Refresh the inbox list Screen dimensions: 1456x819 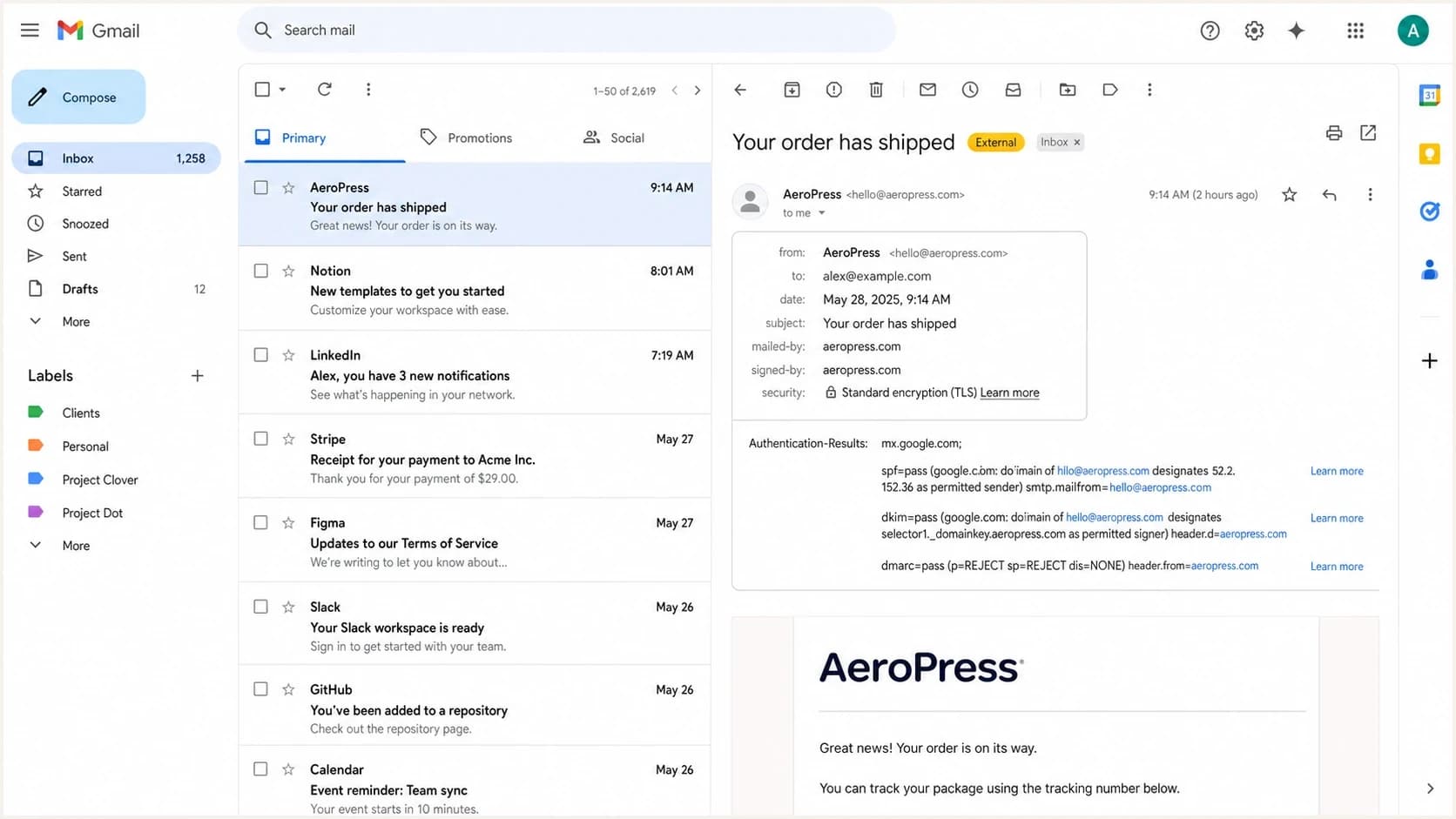tap(325, 90)
